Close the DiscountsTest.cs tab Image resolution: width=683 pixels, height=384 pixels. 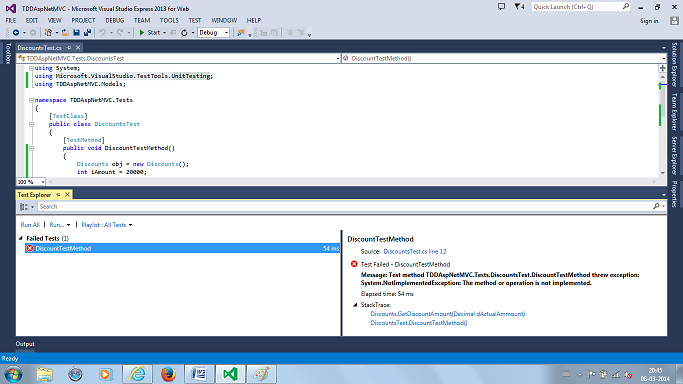click(78, 48)
